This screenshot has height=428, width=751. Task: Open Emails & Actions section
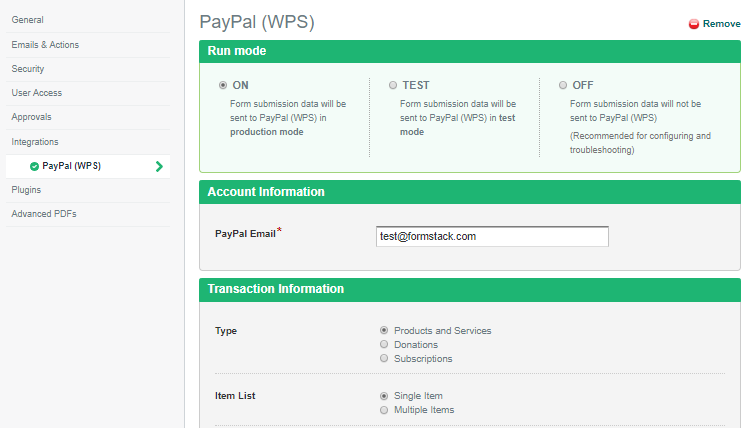[x=45, y=45]
